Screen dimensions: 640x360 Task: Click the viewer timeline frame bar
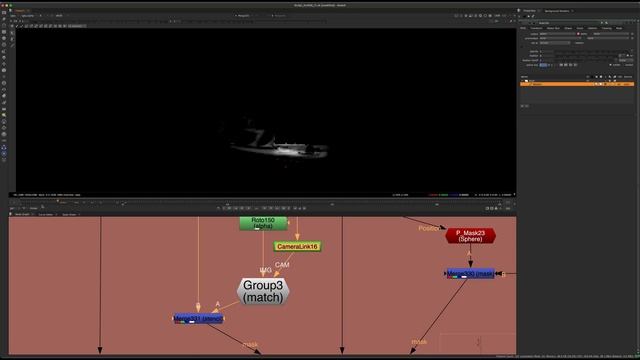[x=261, y=203]
